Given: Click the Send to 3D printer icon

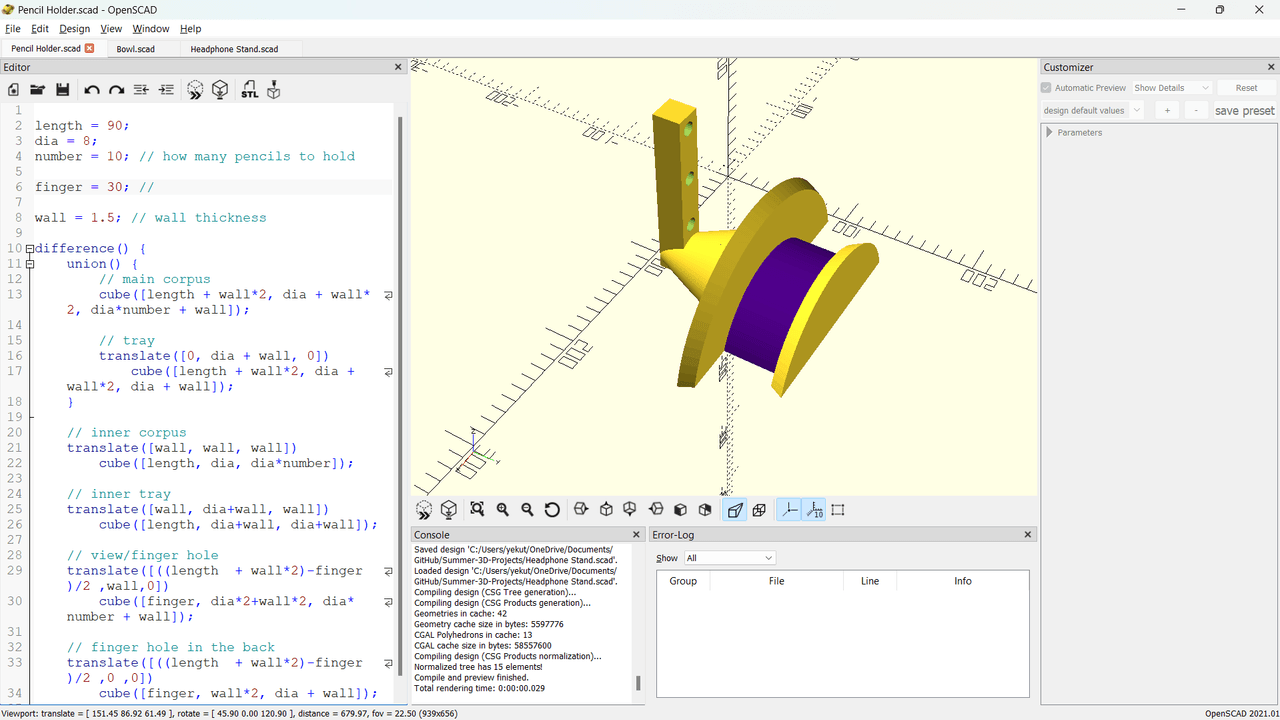Looking at the screenshot, I should click(273, 90).
